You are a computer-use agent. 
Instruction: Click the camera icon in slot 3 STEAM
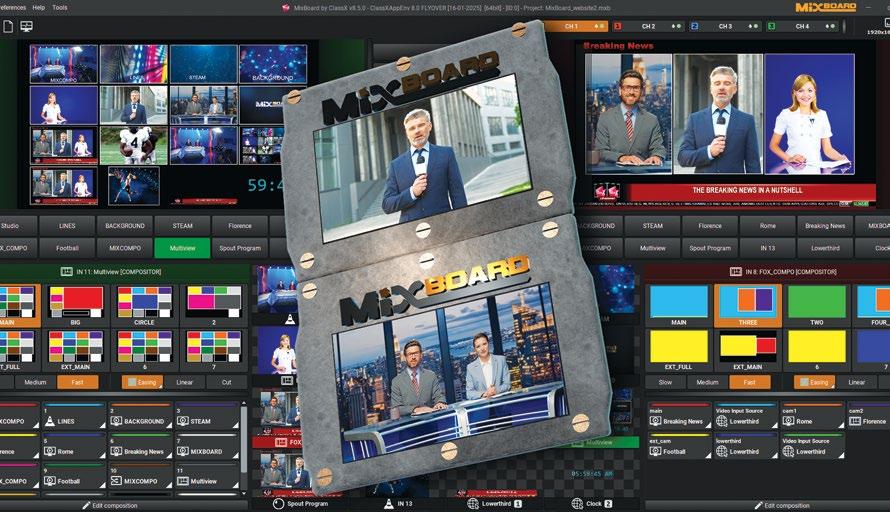coord(183,421)
